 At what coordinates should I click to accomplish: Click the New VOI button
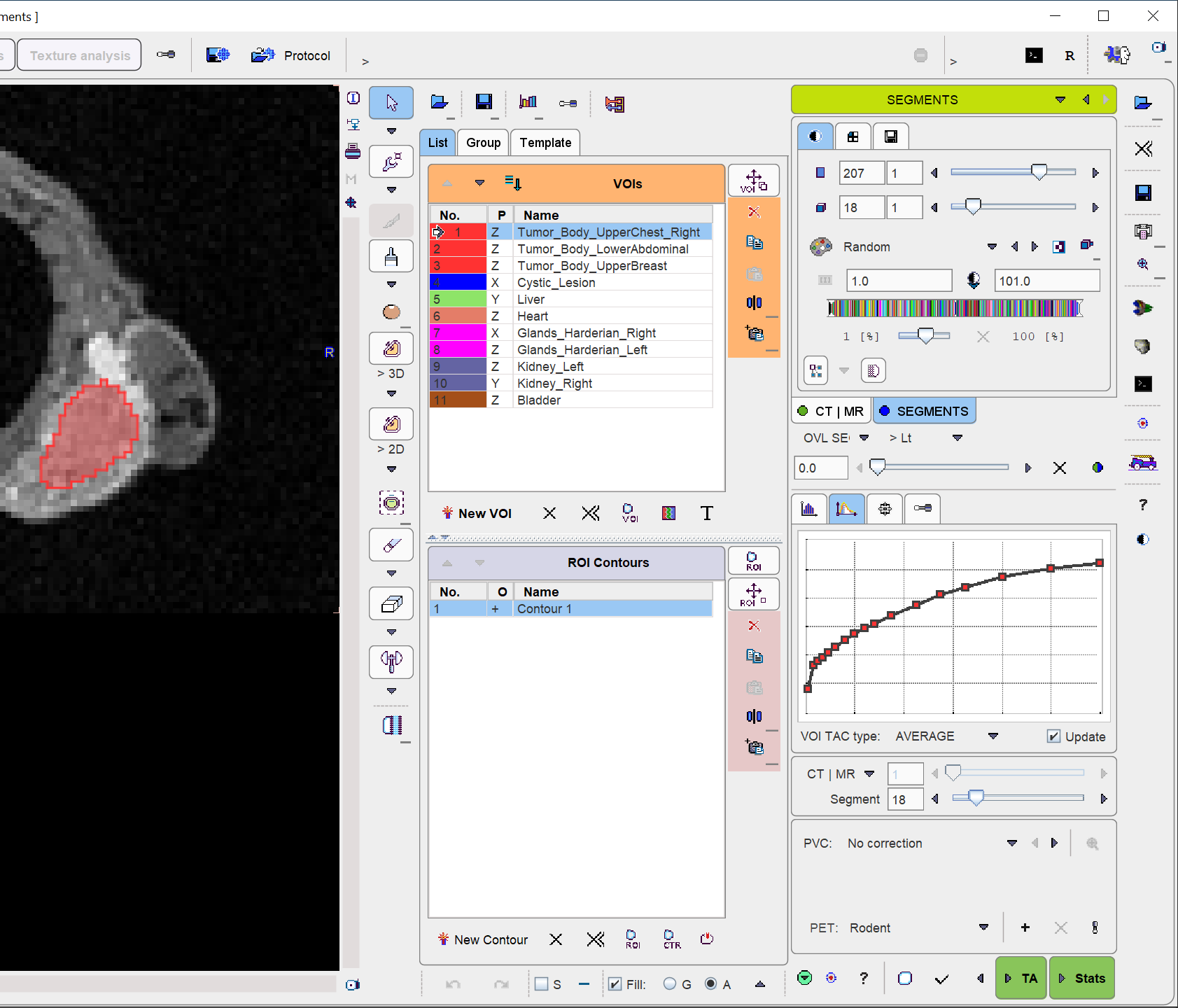[x=477, y=513]
